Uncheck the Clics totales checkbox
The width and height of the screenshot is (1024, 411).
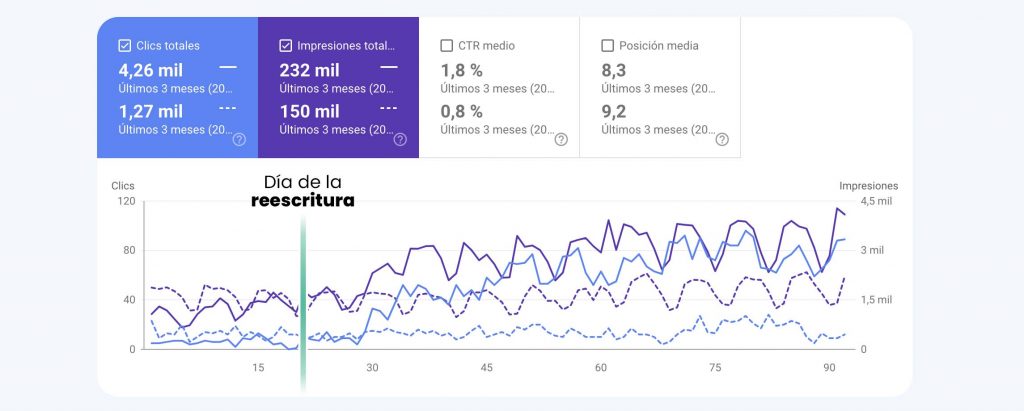click(x=125, y=46)
